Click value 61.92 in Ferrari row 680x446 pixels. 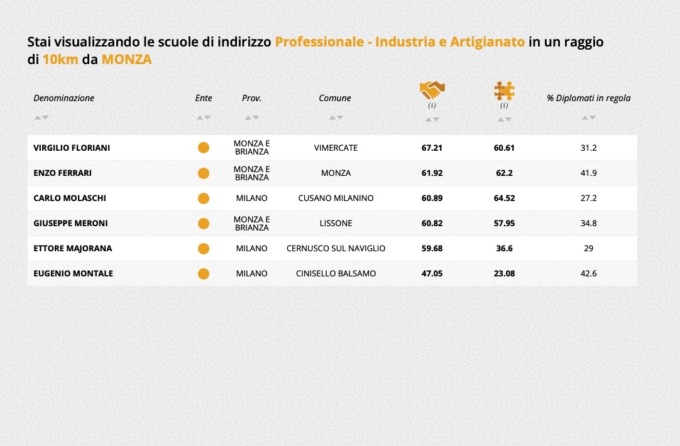coord(432,173)
